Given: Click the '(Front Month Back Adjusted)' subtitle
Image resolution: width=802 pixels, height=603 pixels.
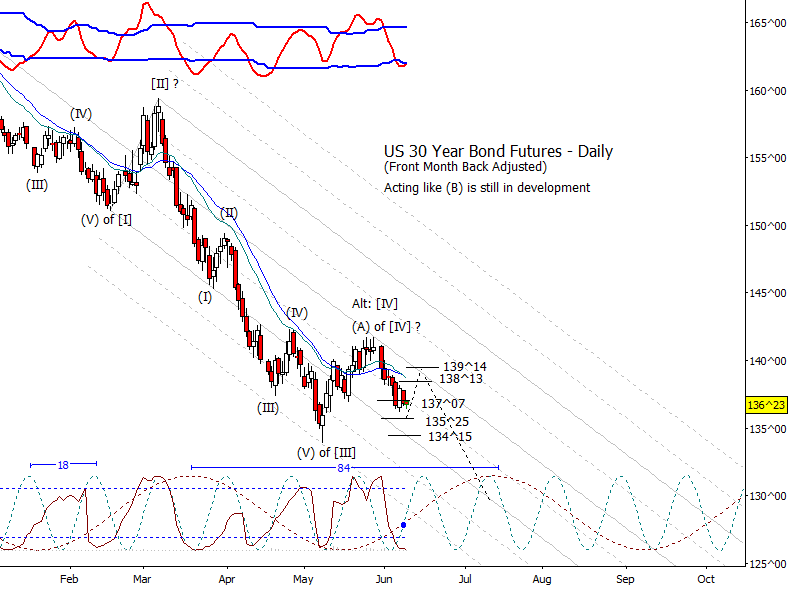Looking at the screenshot, I should click(x=465, y=167).
